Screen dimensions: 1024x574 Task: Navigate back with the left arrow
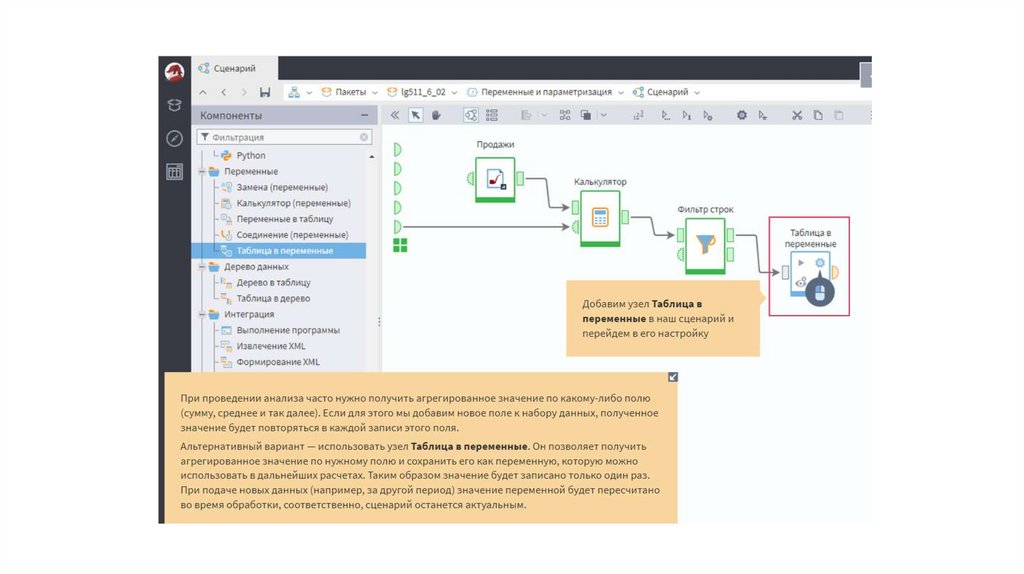[223, 92]
